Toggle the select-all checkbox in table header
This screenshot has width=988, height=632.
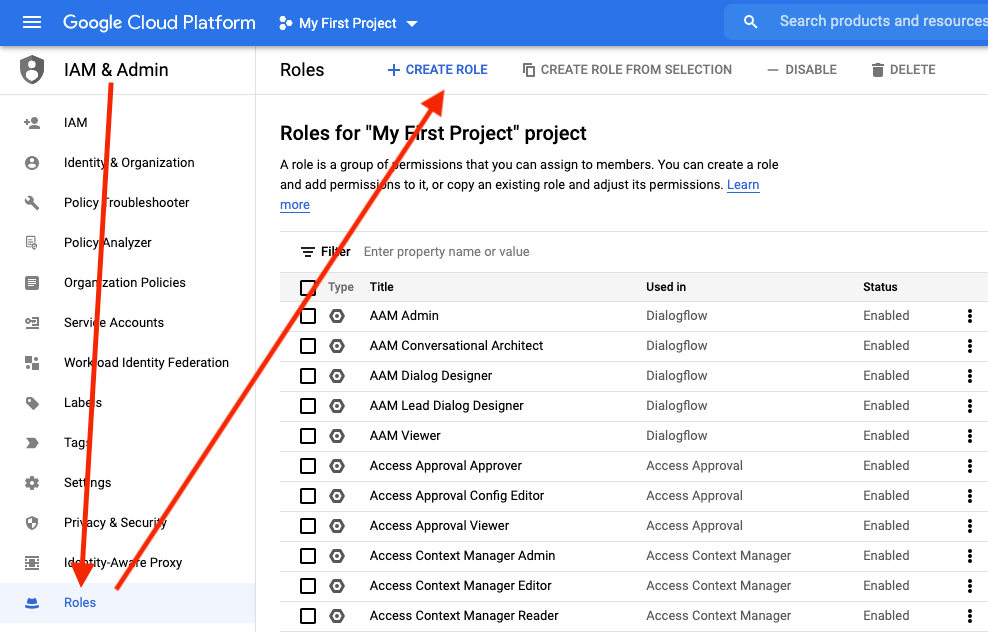pyautogui.click(x=308, y=288)
